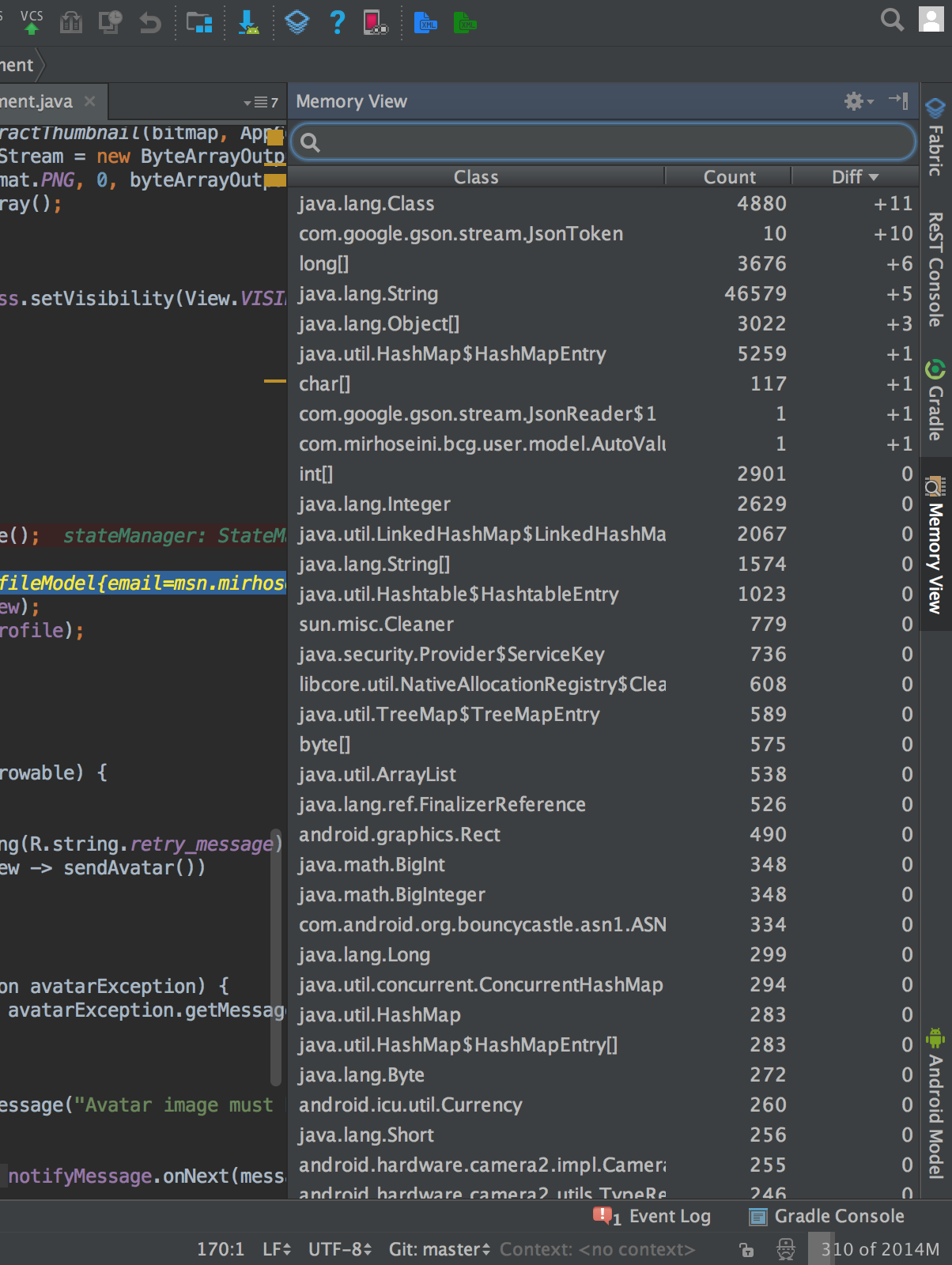Hide the Memory View panel with the arrow icon
Viewport: 952px width, 1265px height.
click(x=899, y=100)
